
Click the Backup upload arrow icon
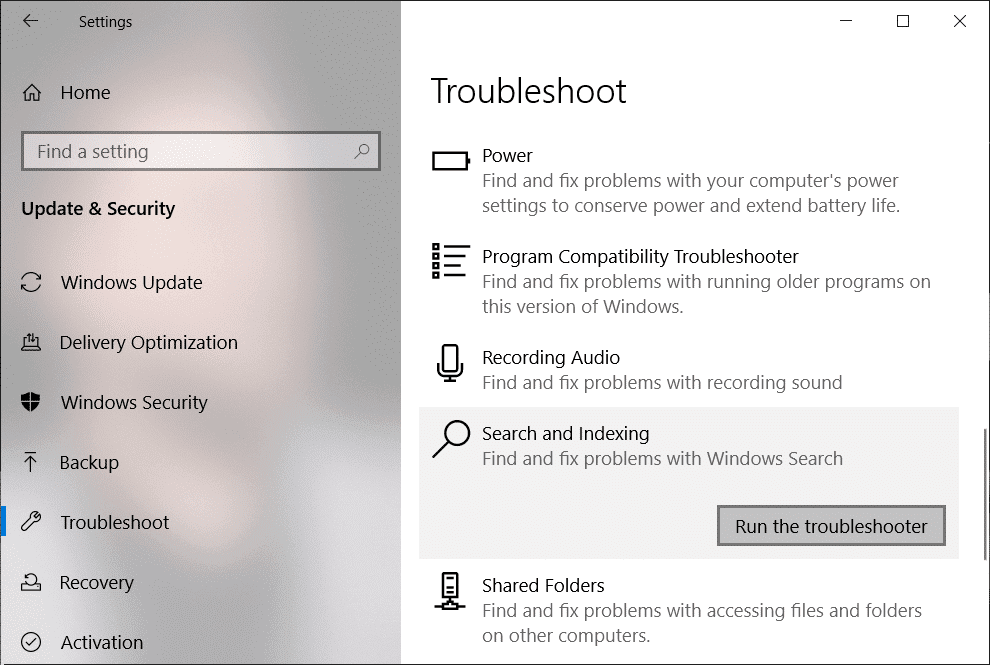pyautogui.click(x=32, y=463)
